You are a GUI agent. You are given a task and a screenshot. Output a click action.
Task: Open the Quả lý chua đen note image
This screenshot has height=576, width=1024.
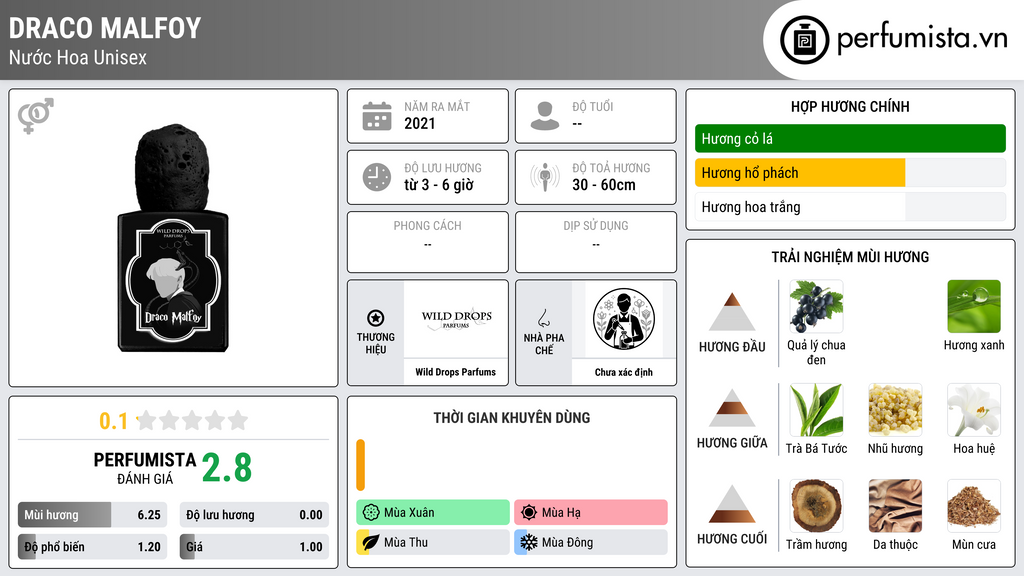(816, 307)
